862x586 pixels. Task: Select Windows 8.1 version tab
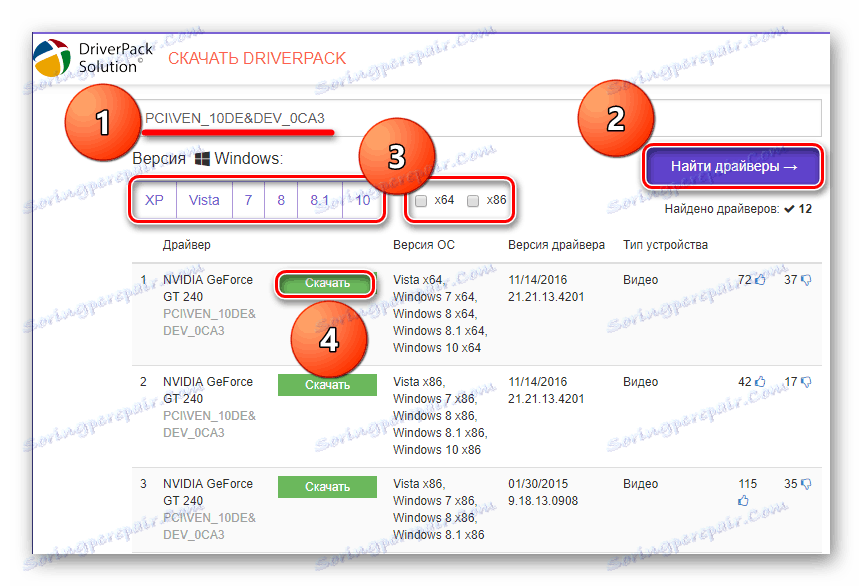point(319,200)
